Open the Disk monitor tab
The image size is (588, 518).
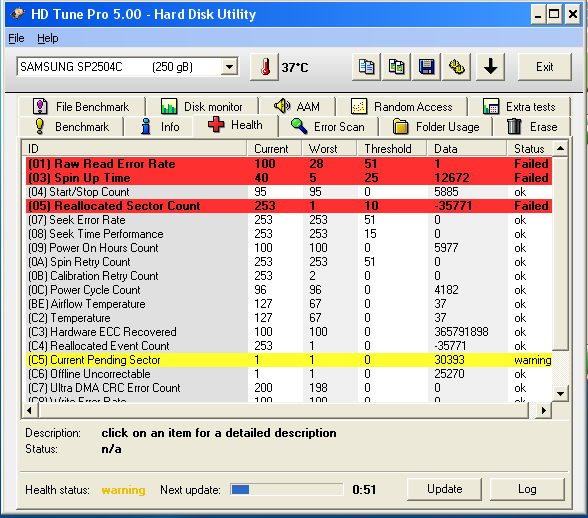[202, 107]
